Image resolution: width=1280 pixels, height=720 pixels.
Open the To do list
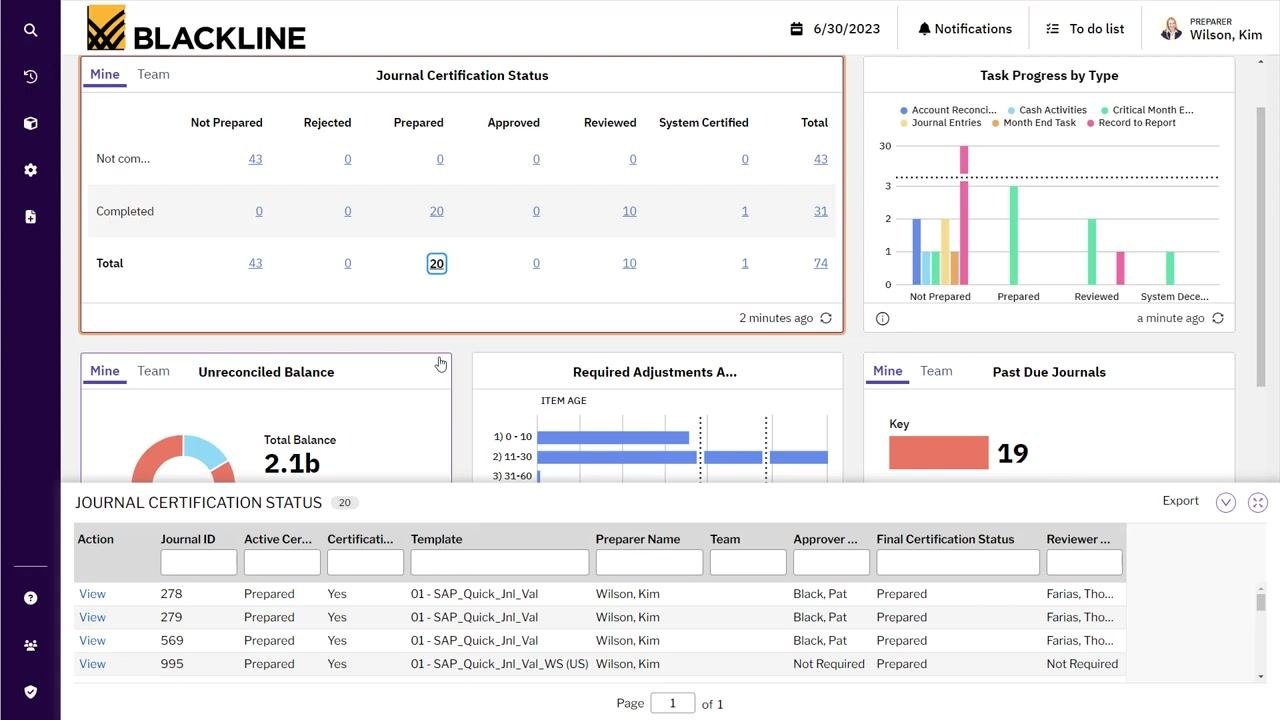pos(1085,29)
